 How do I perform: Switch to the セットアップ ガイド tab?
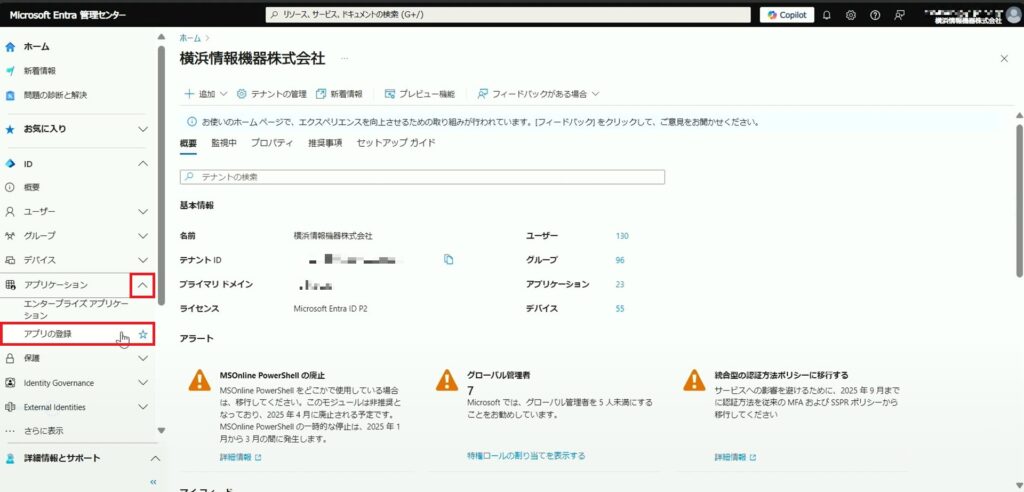coord(396,143)
